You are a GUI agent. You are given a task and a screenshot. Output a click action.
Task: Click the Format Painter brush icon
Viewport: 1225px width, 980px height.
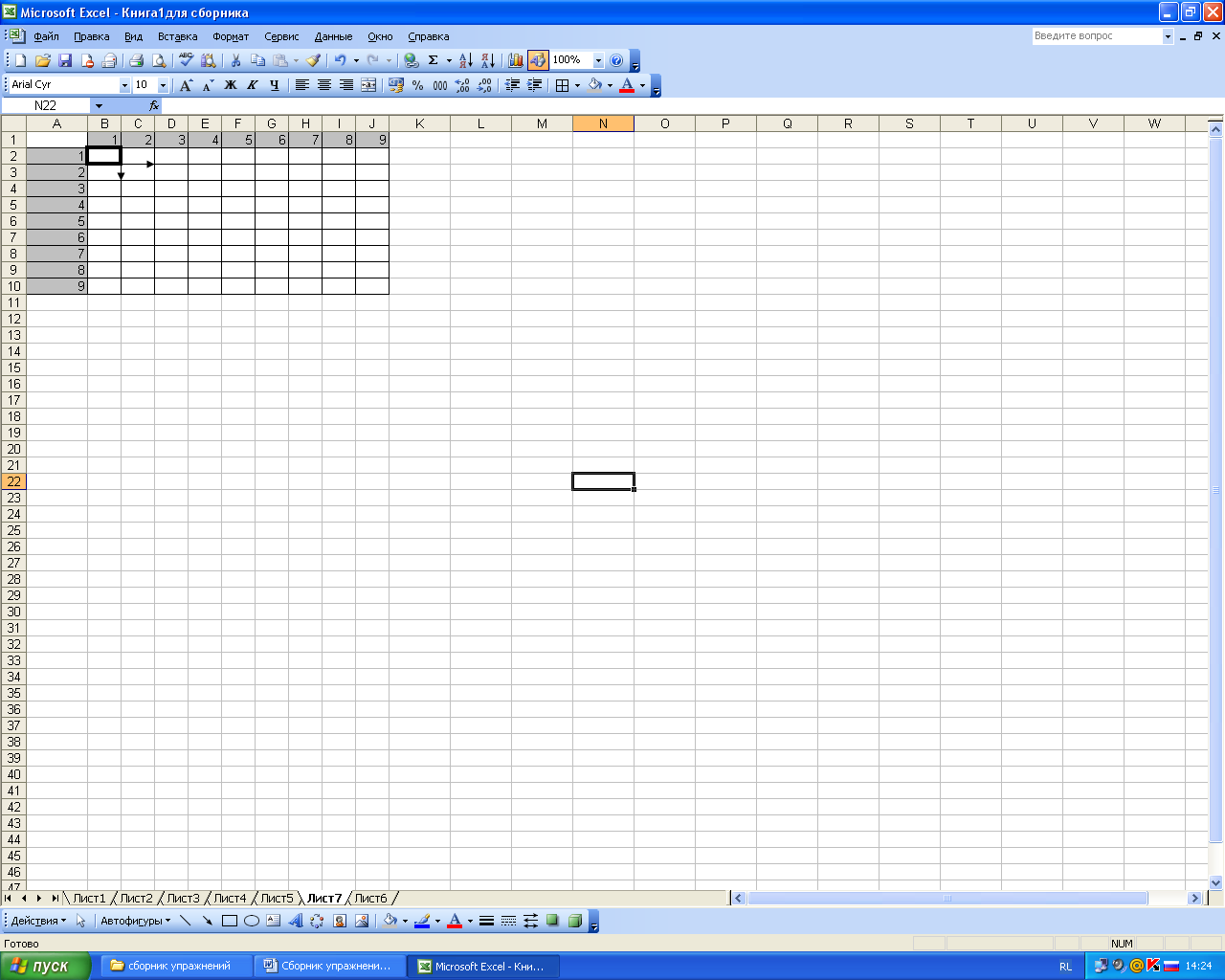tap(313, 60)
